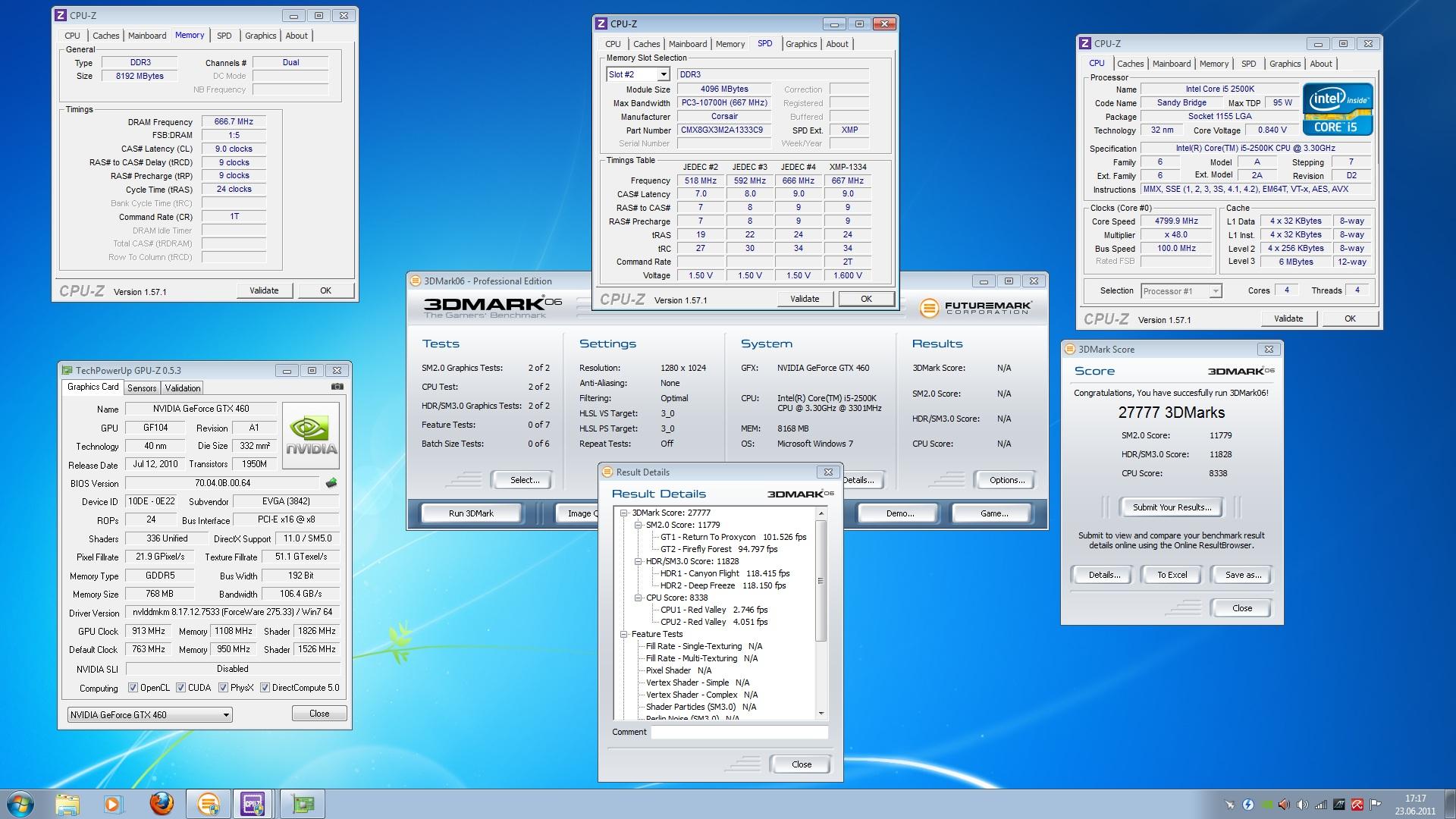Screen dimensions: 1456x819
Task: Click Validate in Memory CPU-Z window
Action: (264, 290)
